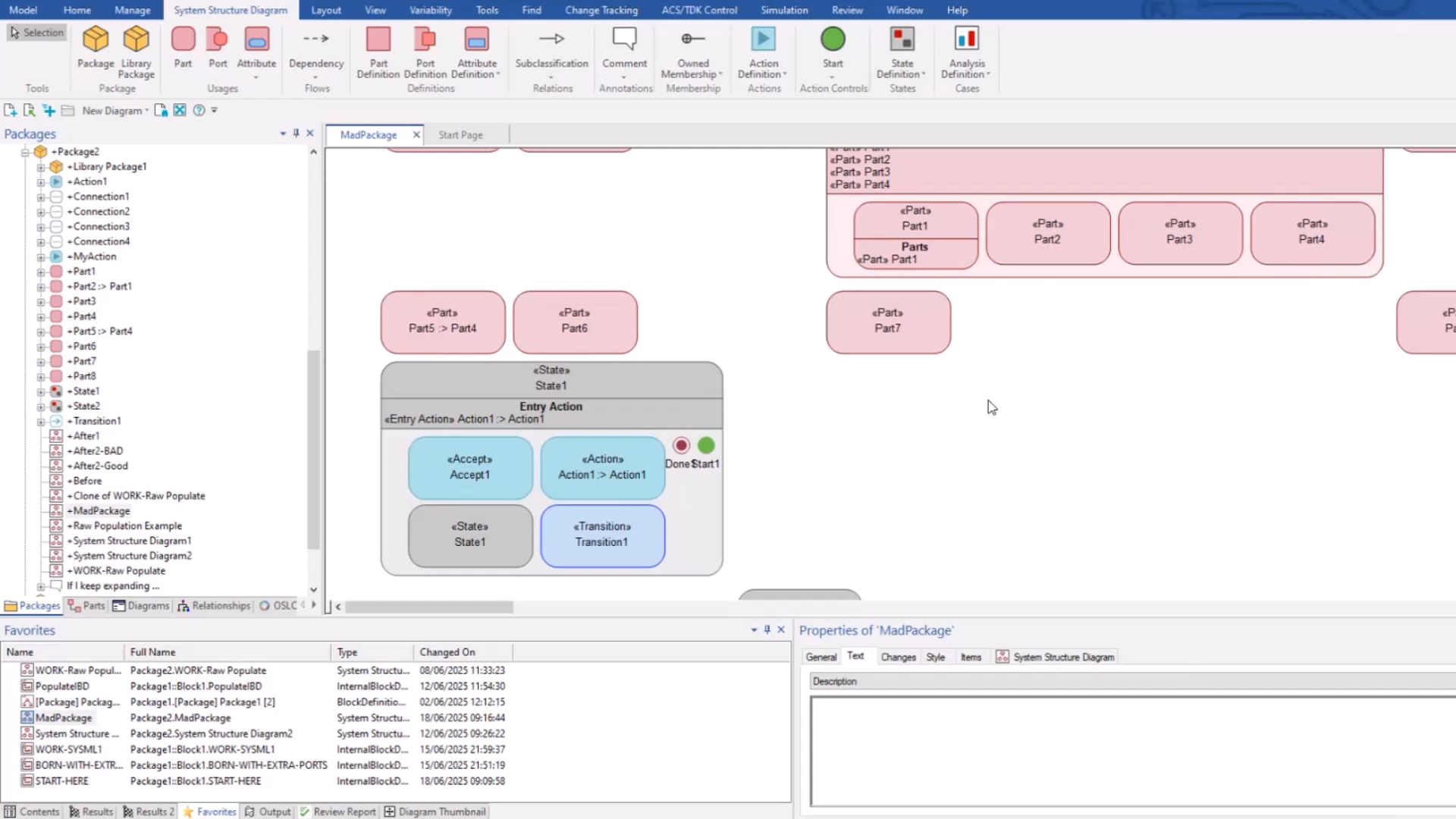
Task: Open the Diagram Thumbnail tab
Action: click(x=435, y=812)
